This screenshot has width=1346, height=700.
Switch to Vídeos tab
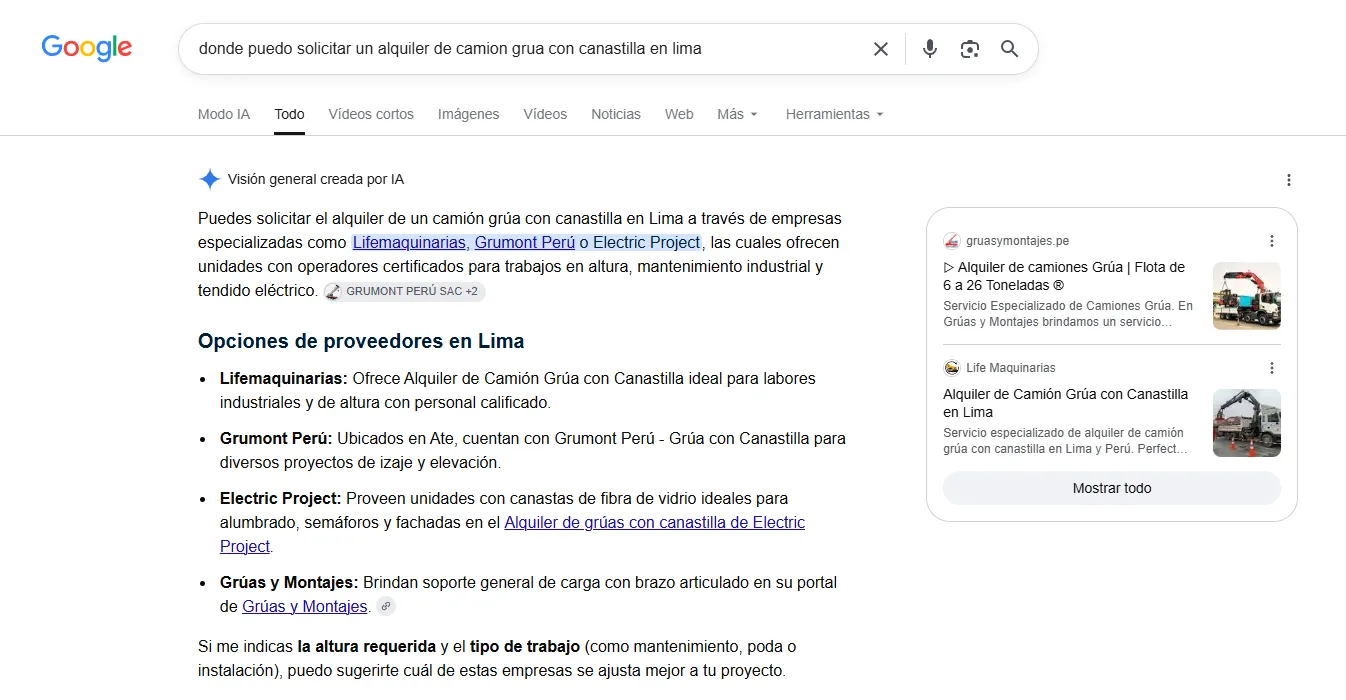coord(545,114)
